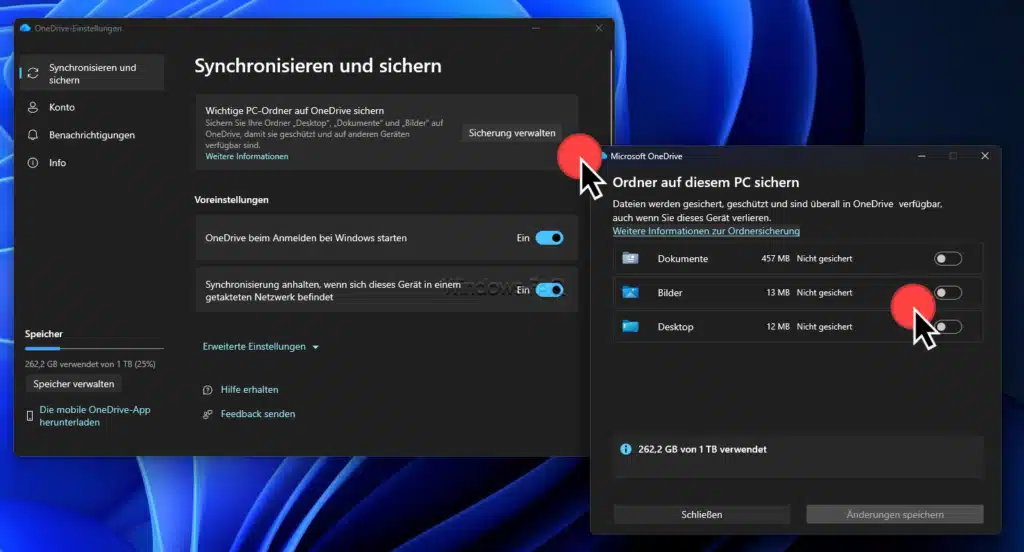Click the Feedback senden person icon

[x=208, y=414]
